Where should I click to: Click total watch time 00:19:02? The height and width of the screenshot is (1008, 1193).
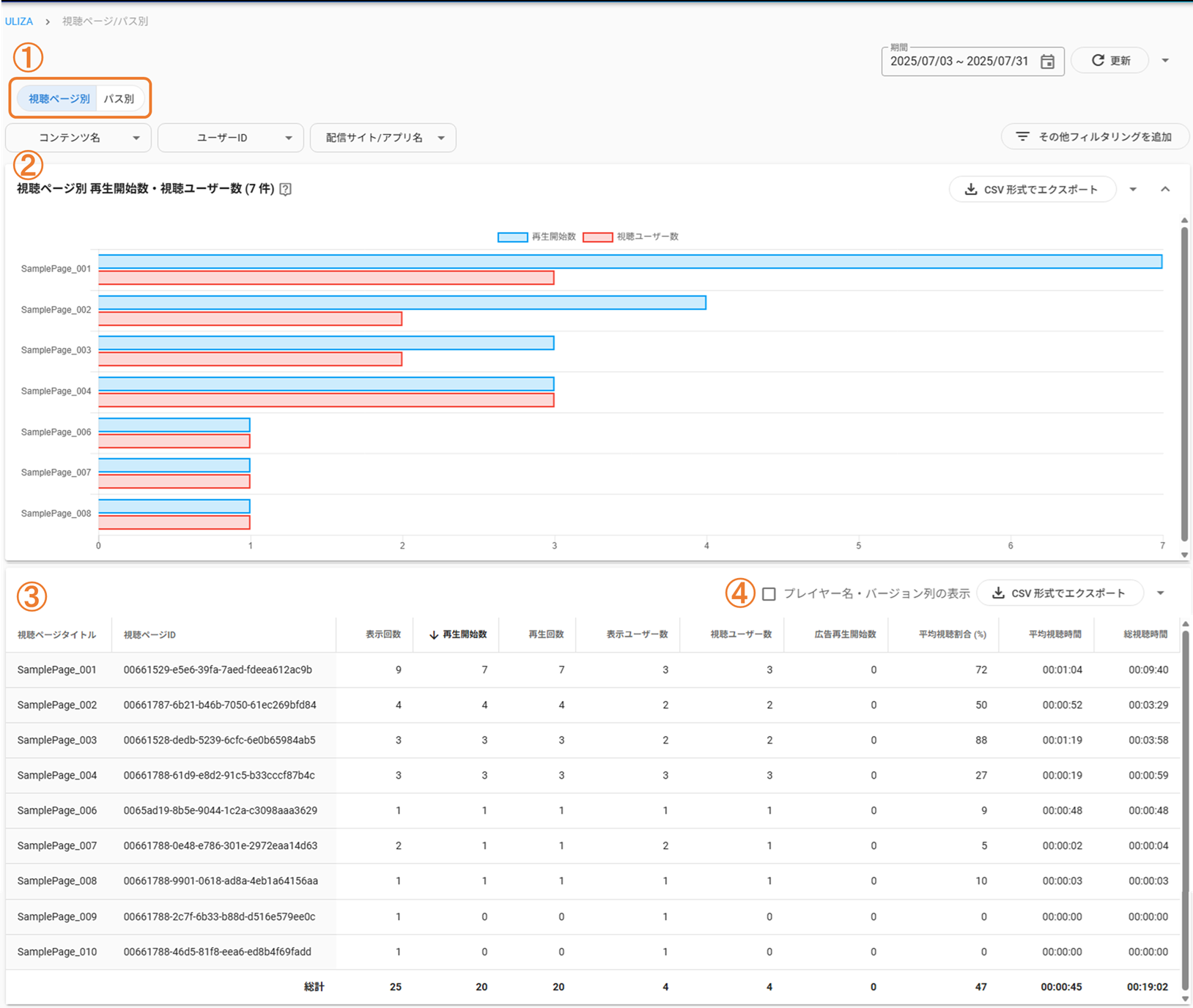click(x=1148, y=987)
